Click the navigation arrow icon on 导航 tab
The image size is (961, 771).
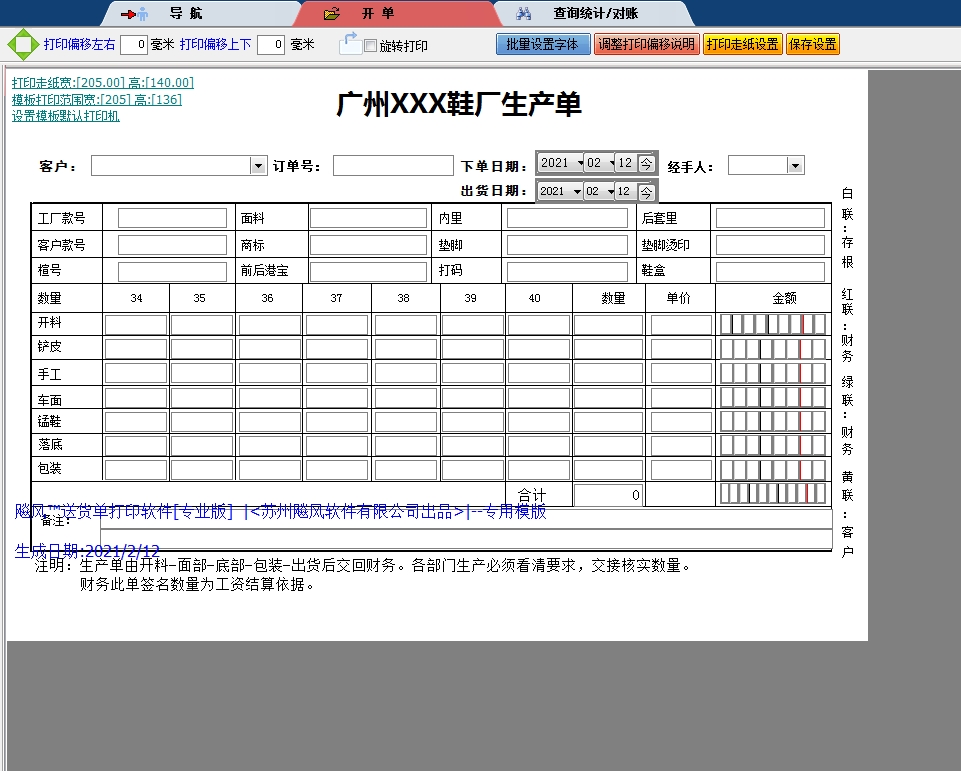(128, 14)
